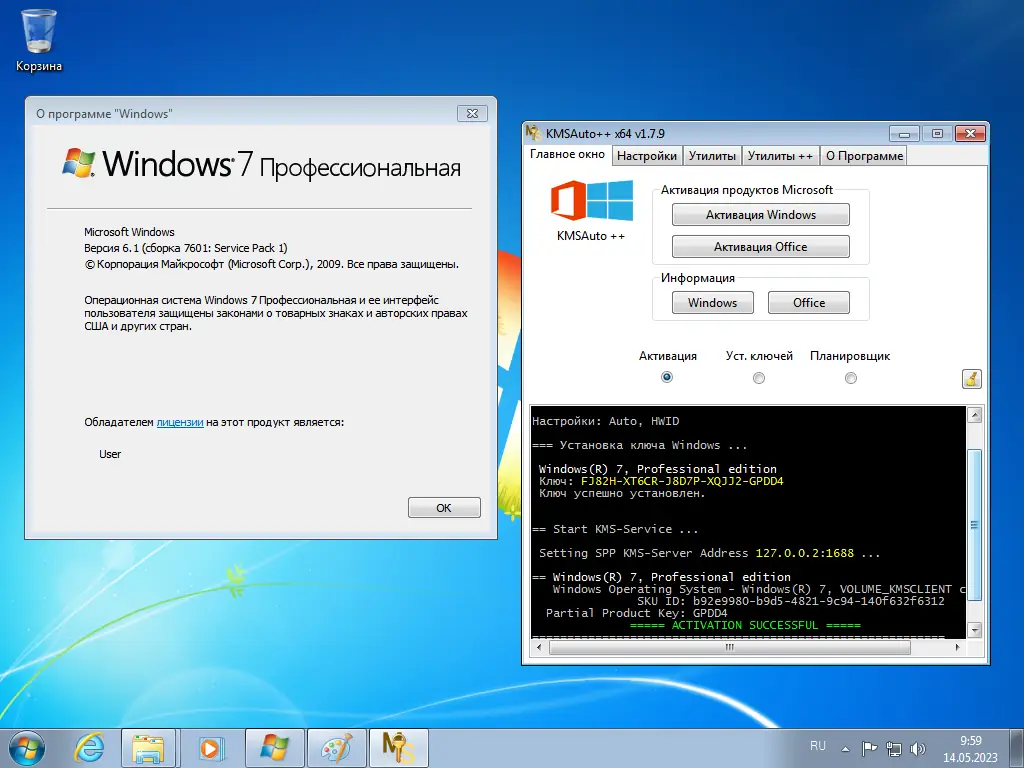Switch to the Настройки tab
The height and width of the screenshot is (768, 1024).
[x=647, y=155]
